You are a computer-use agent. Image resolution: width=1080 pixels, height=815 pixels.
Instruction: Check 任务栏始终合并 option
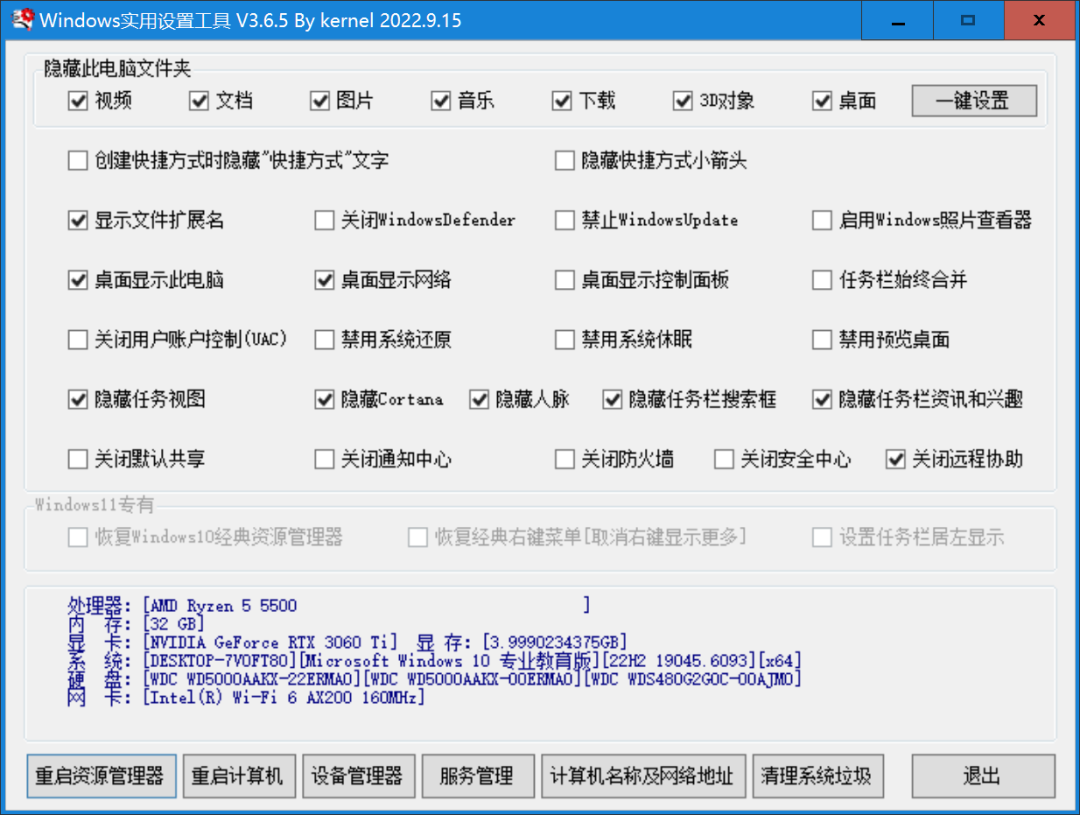(x=822, y=280)
